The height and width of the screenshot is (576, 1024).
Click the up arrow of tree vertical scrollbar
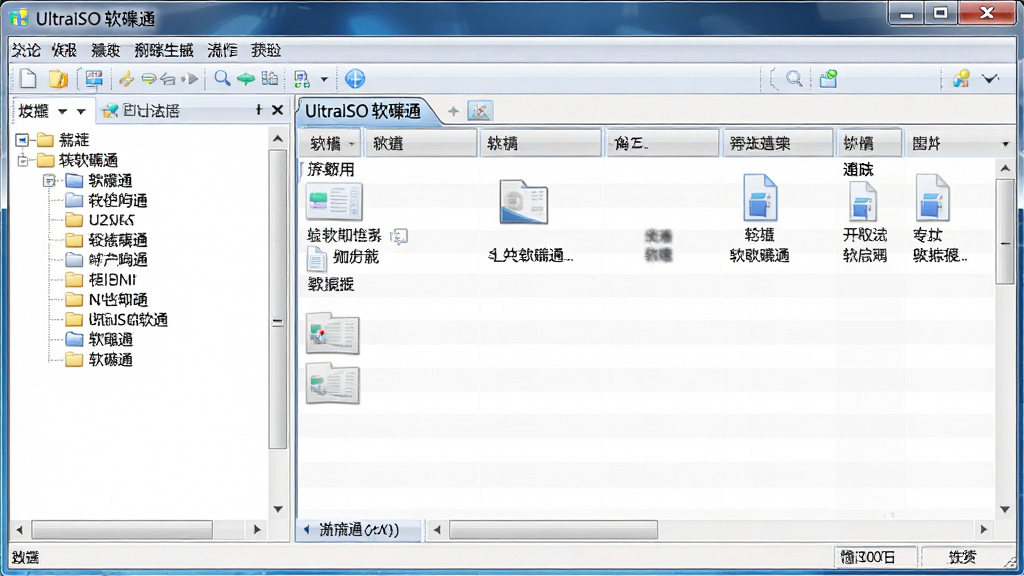[x=278, y=139]
